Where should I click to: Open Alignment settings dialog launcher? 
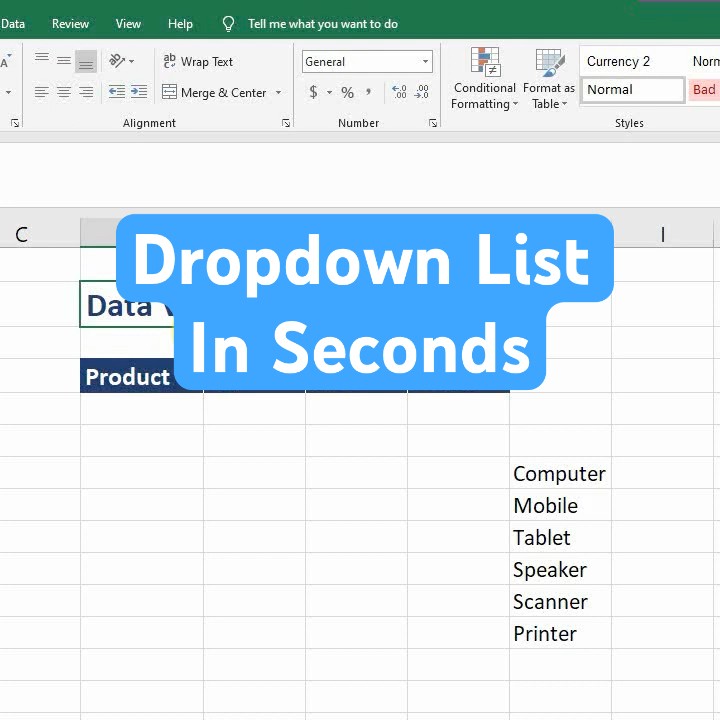[x=286, y=123]
